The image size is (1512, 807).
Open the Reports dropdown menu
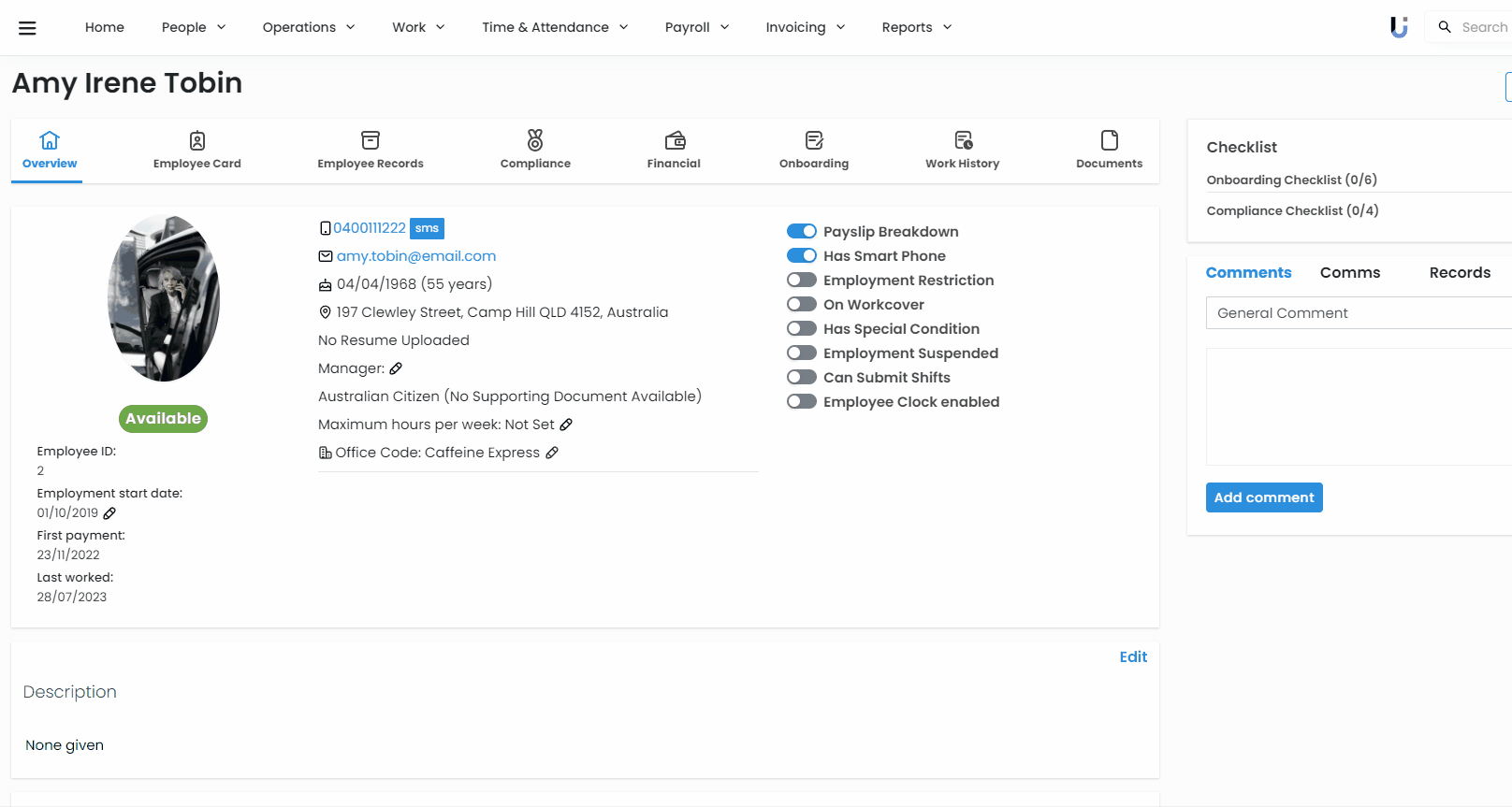coord(916,27)
